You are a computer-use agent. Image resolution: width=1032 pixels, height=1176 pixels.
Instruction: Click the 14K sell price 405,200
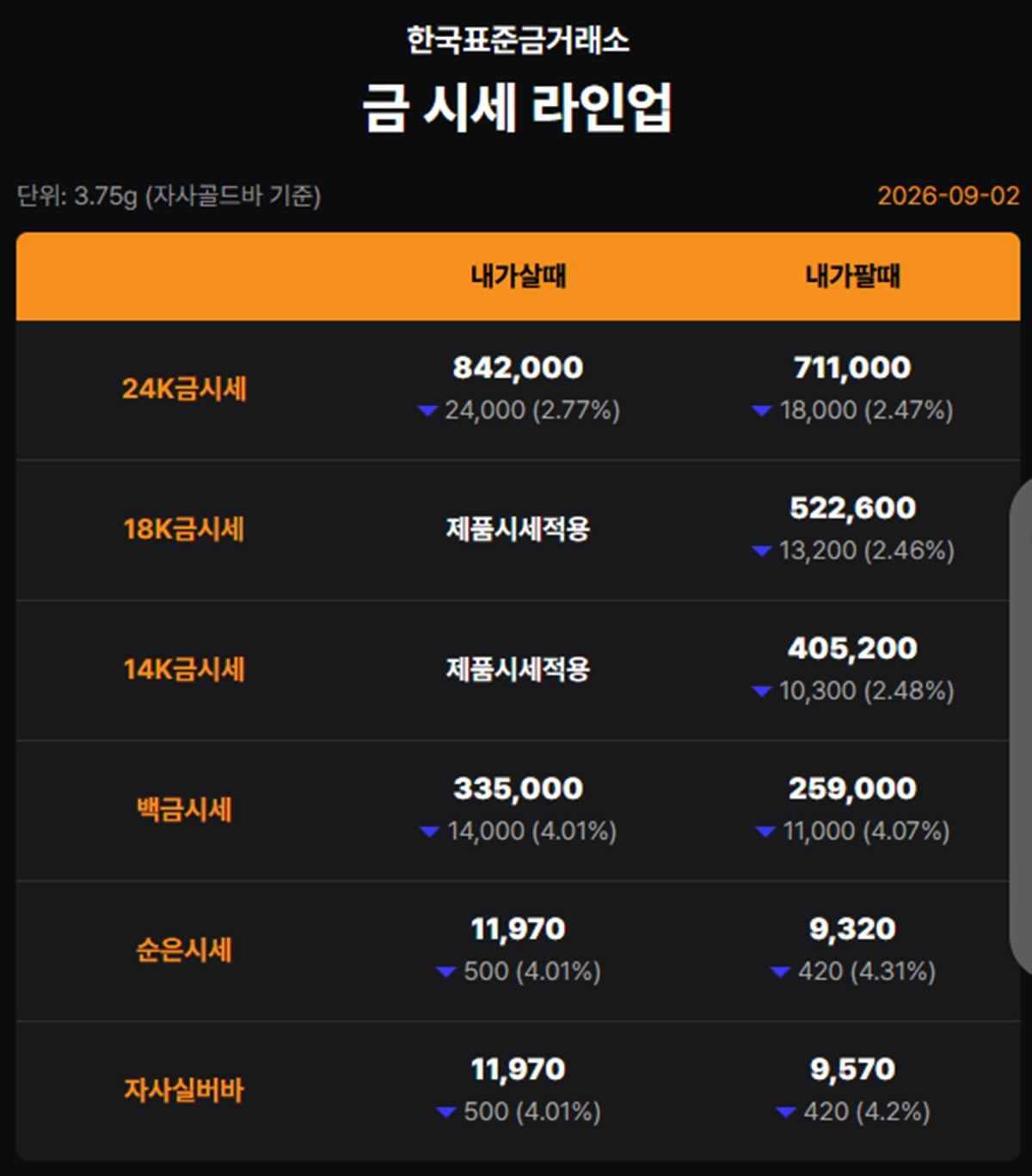click(x=852, y=649)
